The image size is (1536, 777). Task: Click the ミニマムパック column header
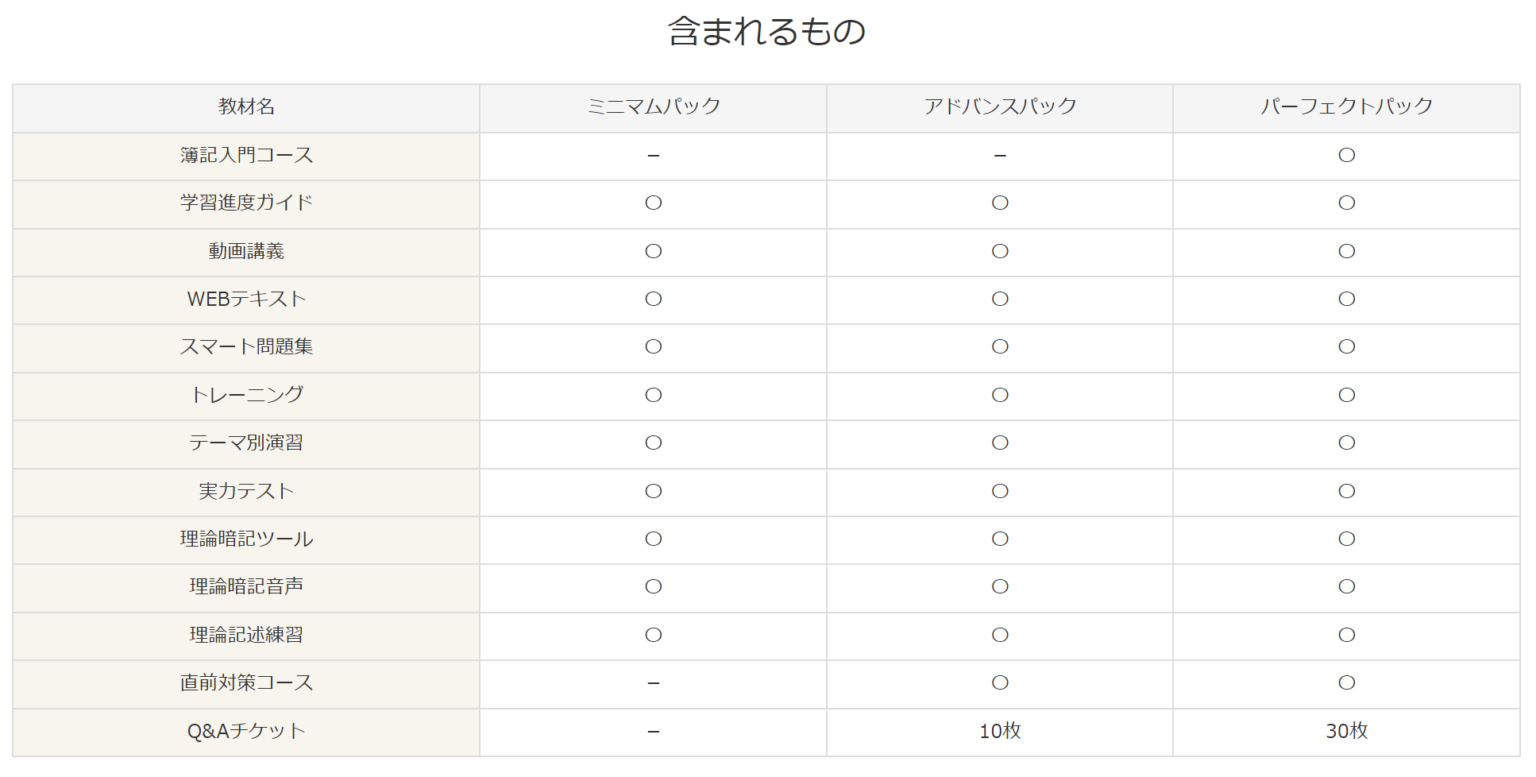pyautogui.click(x=653, y=107)
